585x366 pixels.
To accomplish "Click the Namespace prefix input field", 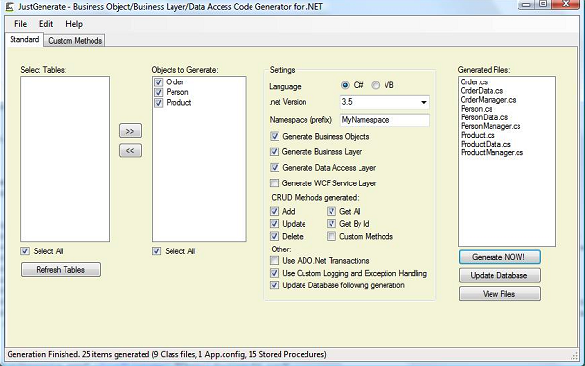I will tap(385, 120).
